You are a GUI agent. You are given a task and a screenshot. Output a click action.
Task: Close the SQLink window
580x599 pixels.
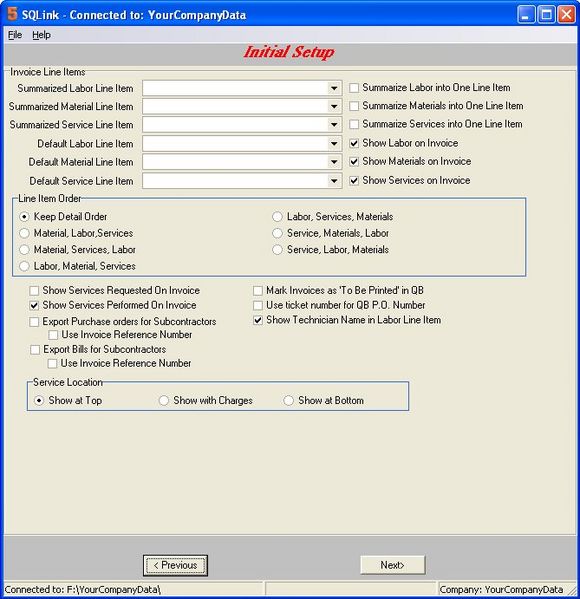567,15
